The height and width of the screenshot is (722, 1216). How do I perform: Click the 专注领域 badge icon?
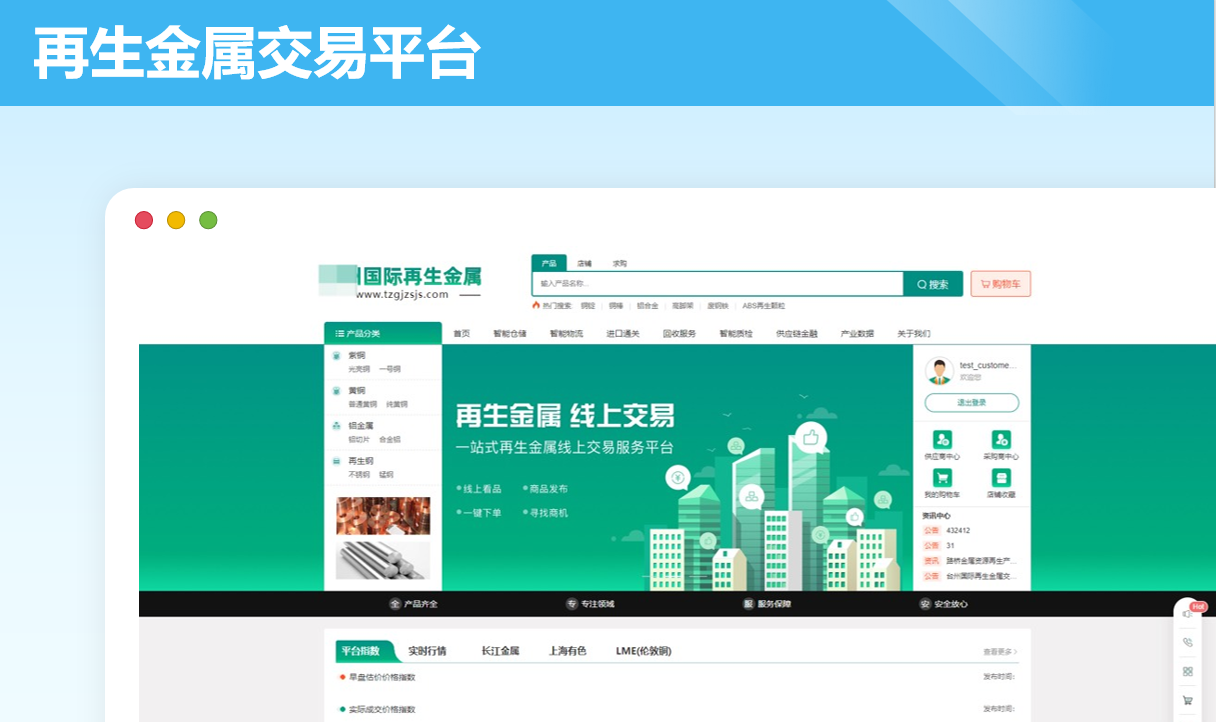(x=572, y=604)
